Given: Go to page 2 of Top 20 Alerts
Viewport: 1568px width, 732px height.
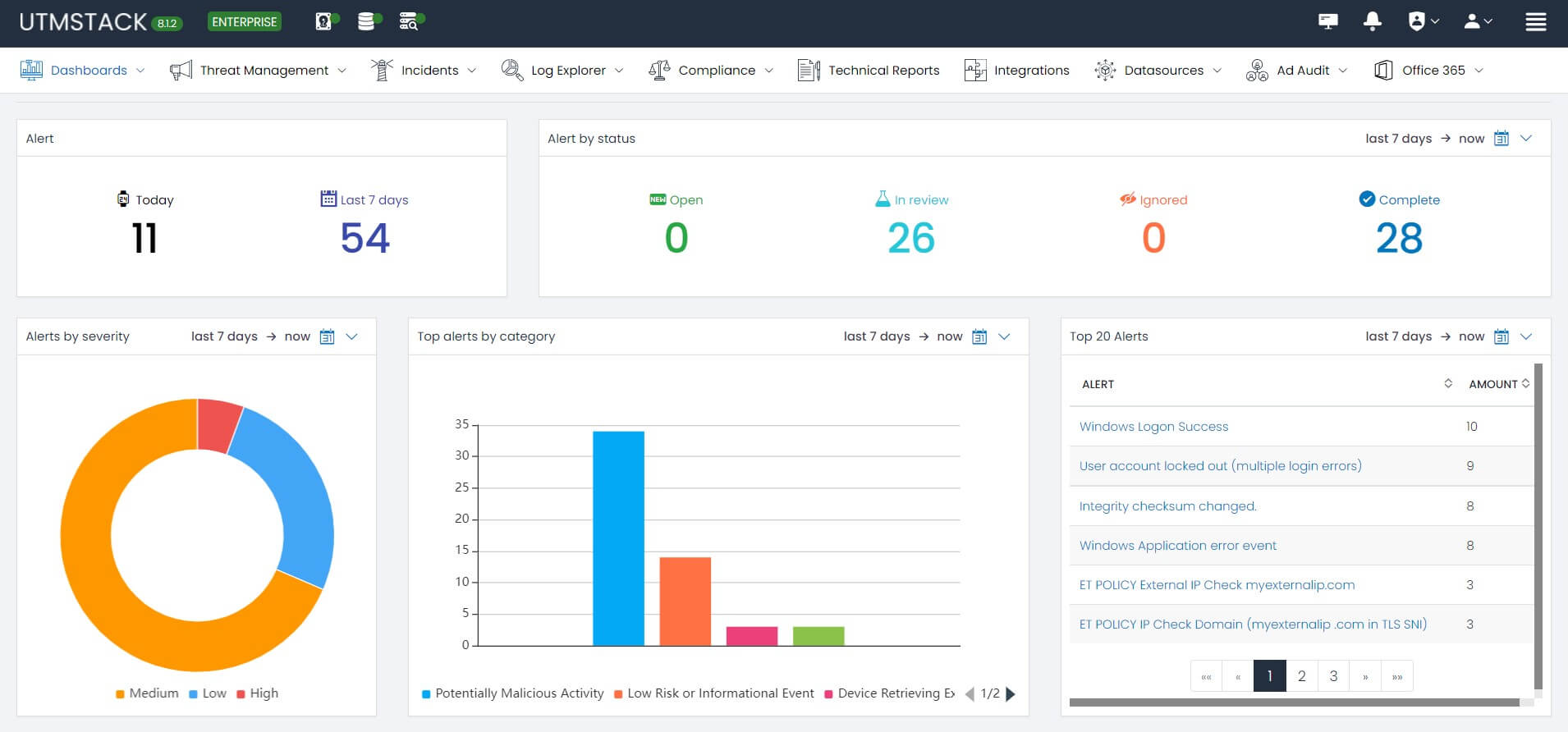Looking at the screenshot, I should (1301, 676).
